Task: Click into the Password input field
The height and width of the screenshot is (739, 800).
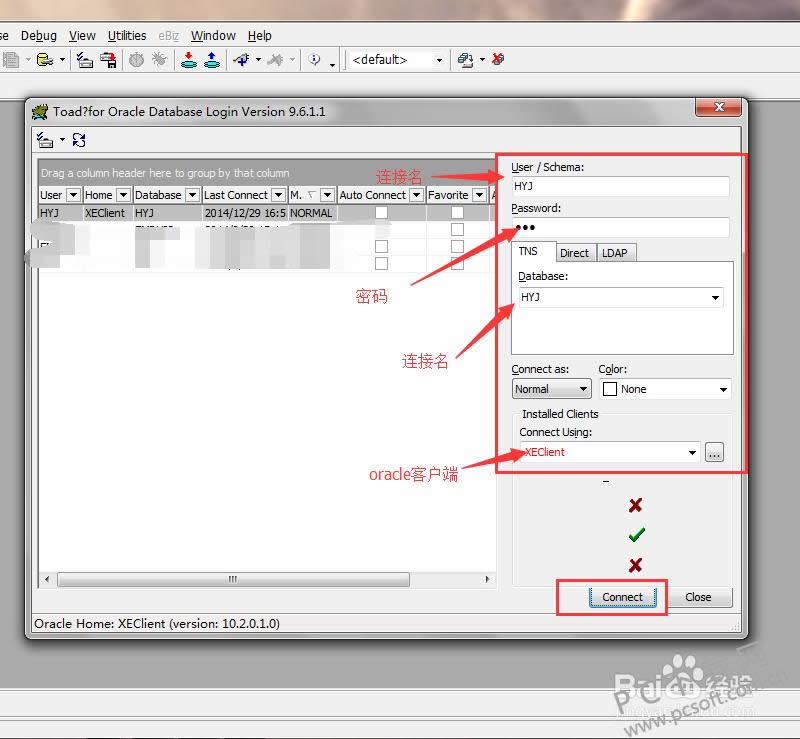Action: 620,227
